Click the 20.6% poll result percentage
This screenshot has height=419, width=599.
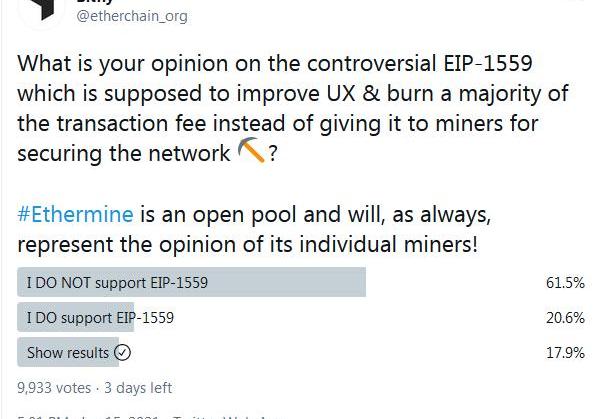(x=565, y=318)
